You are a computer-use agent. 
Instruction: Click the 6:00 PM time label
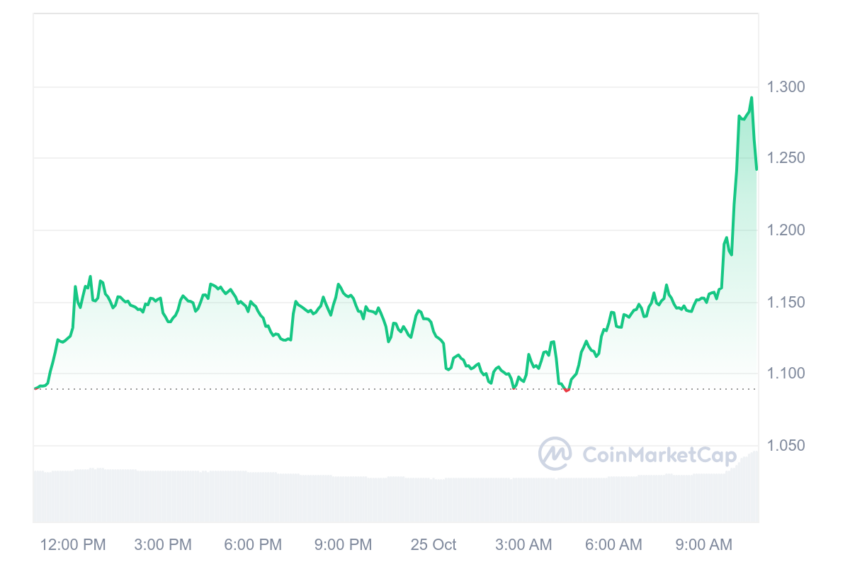[253, 544]
